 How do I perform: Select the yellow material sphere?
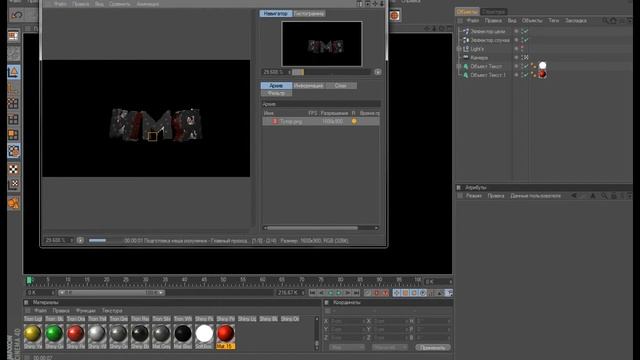point(33,333)
